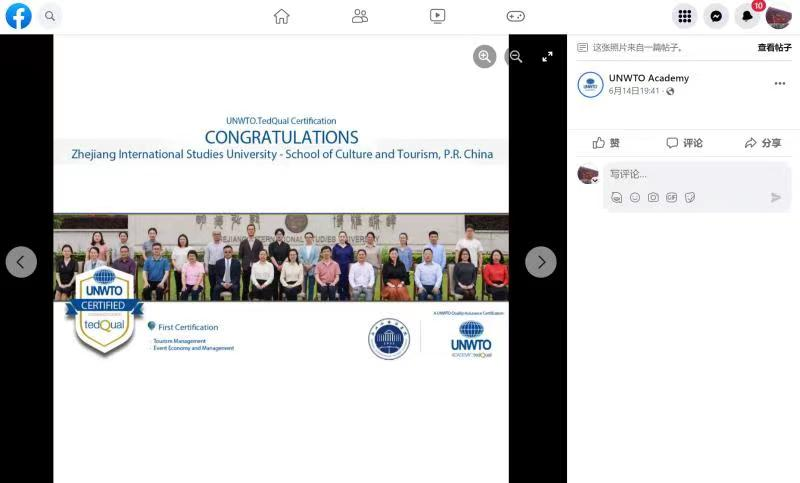800x483 pixels.
Task: Zoom in on the photo
Action: click(x=485, y=57)
